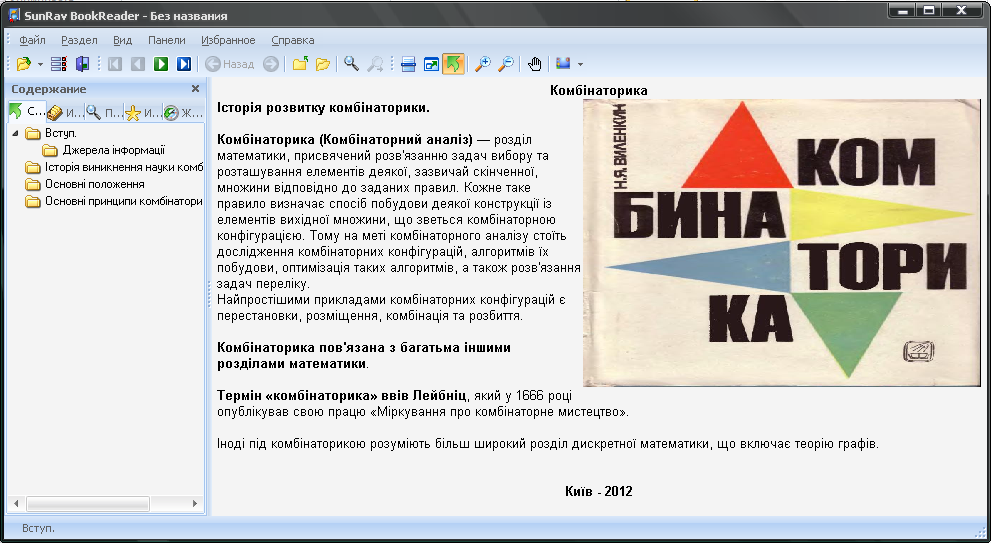Image resolution: width=991 pixels, height=543 pixels.
Task: Select Вступ. in the contents tree
Action: tap(61, 133)
